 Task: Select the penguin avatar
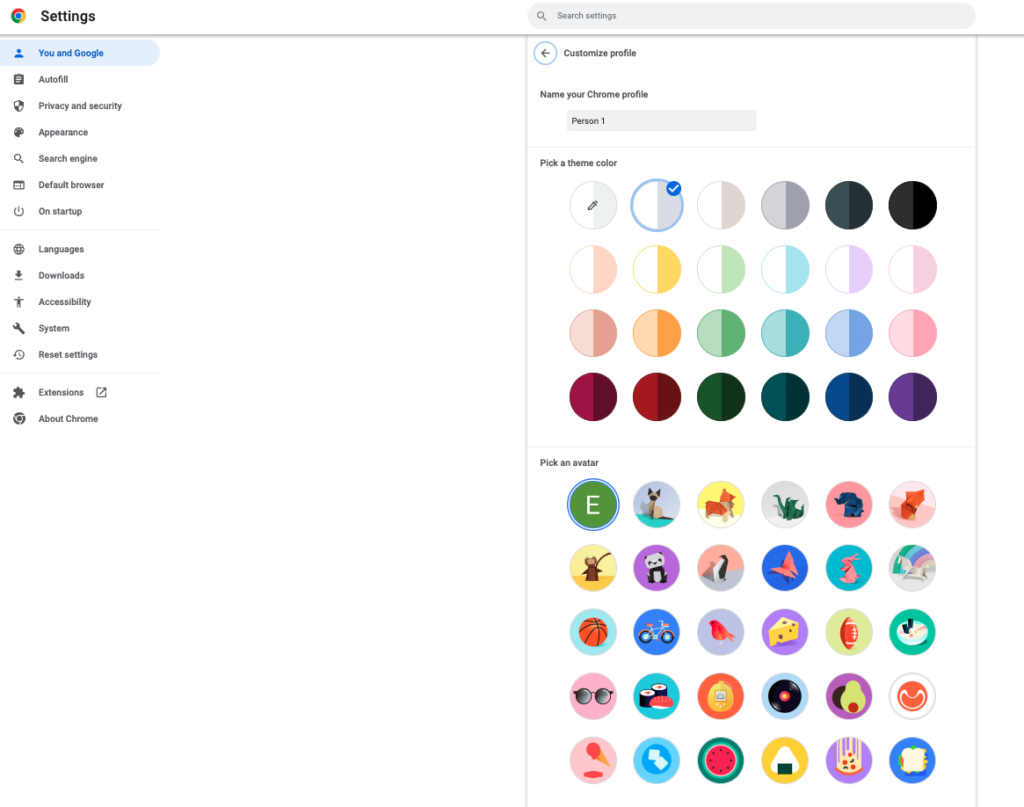(x=720, y=569)
